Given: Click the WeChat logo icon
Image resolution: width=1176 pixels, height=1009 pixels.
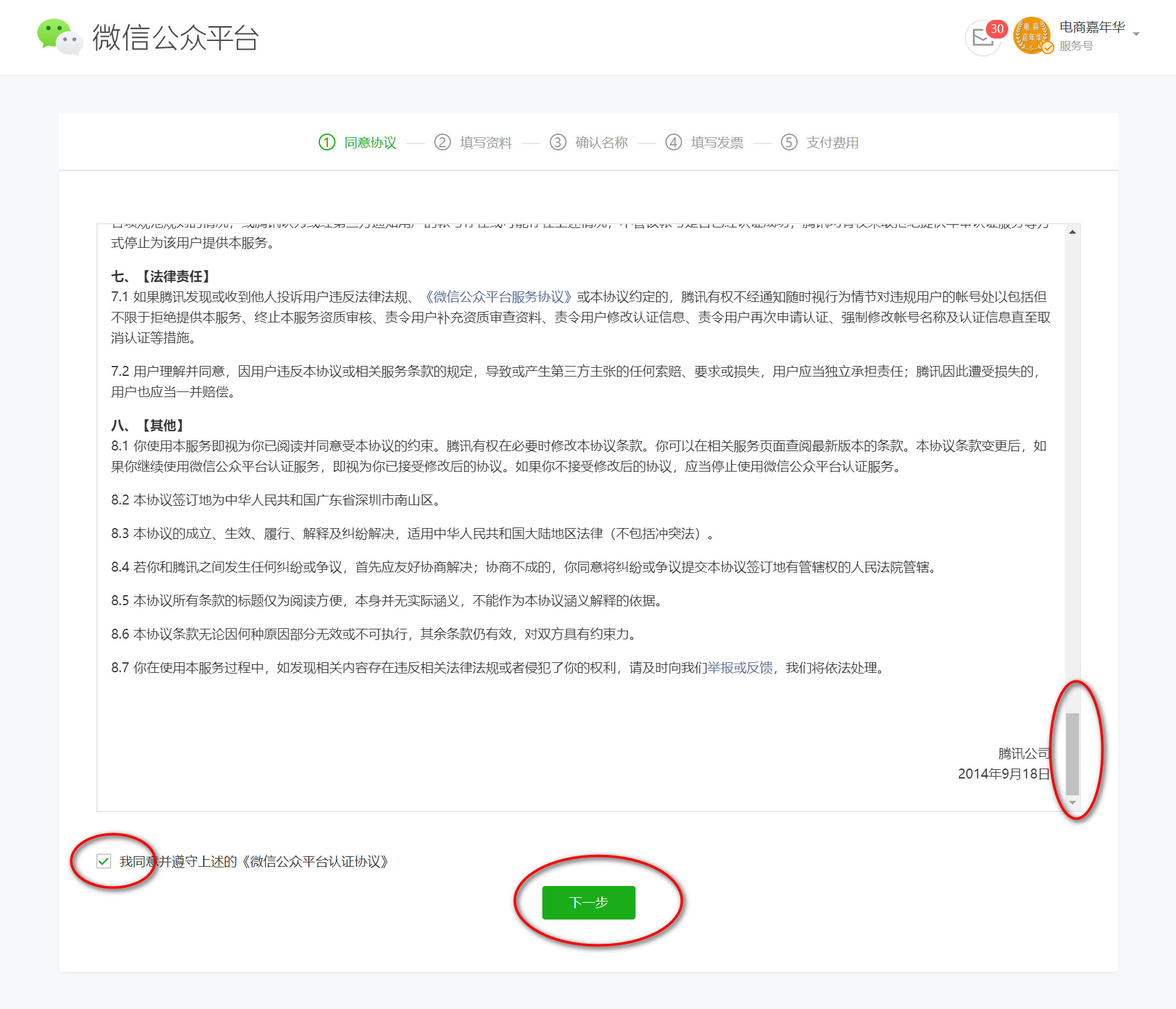Looking at the screenshot, I should tap(60, 37).
